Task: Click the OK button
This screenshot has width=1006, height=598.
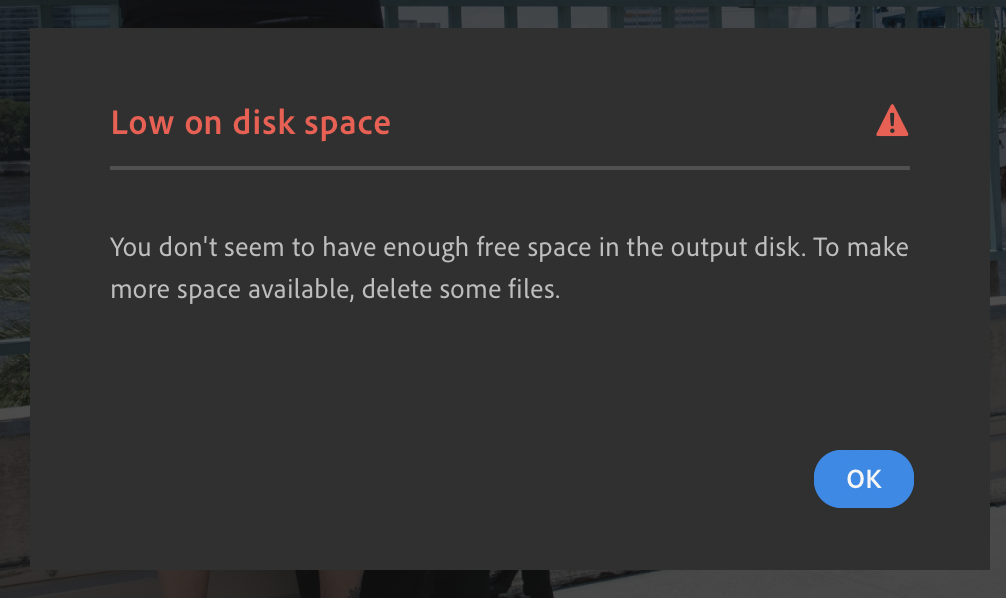Action: (x=863, y=479)
